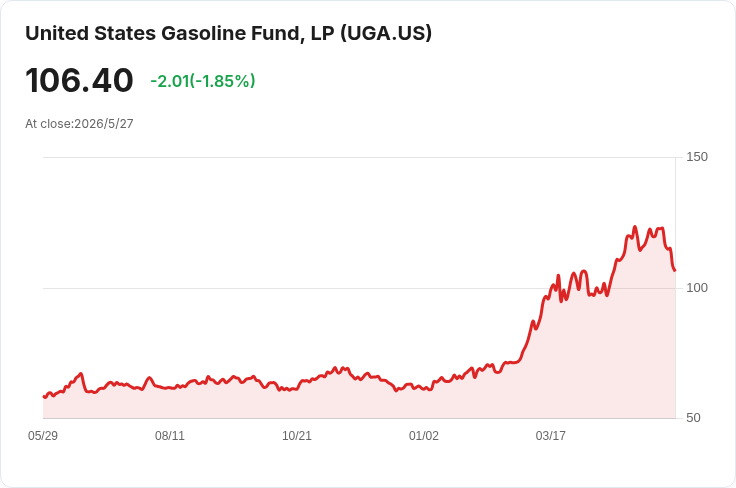Click the UGA.US ticker symbol in the title

(x=385, y=34)
